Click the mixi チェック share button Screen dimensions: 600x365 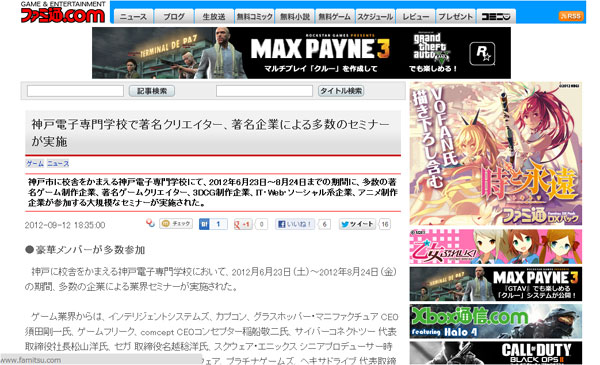pos(176,224)
